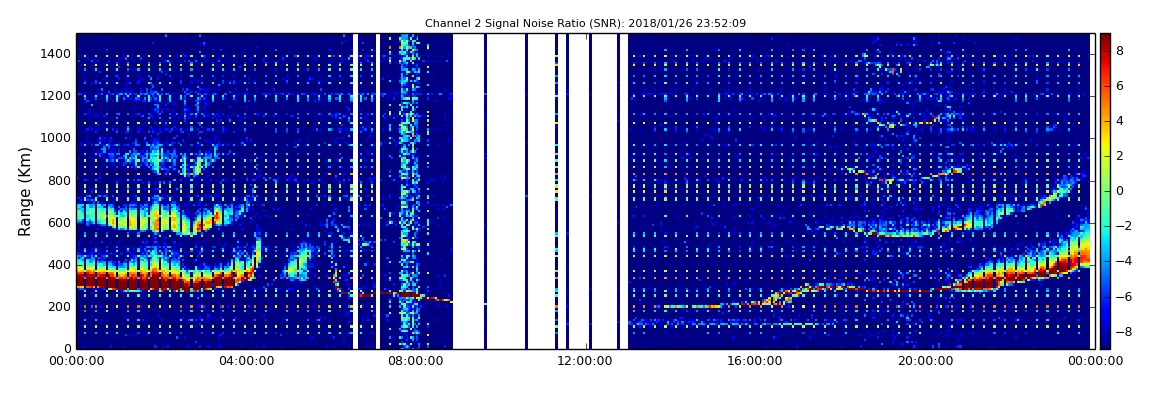Click the colorbar value 4 label
The width and height of the screenshot is (1150, 407).
point(1120,121)
